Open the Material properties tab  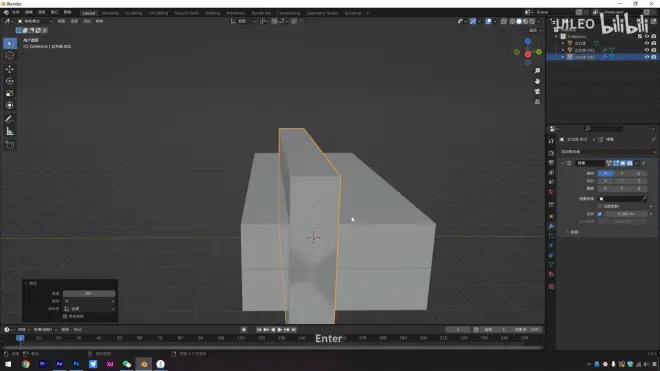pos(551,274)
